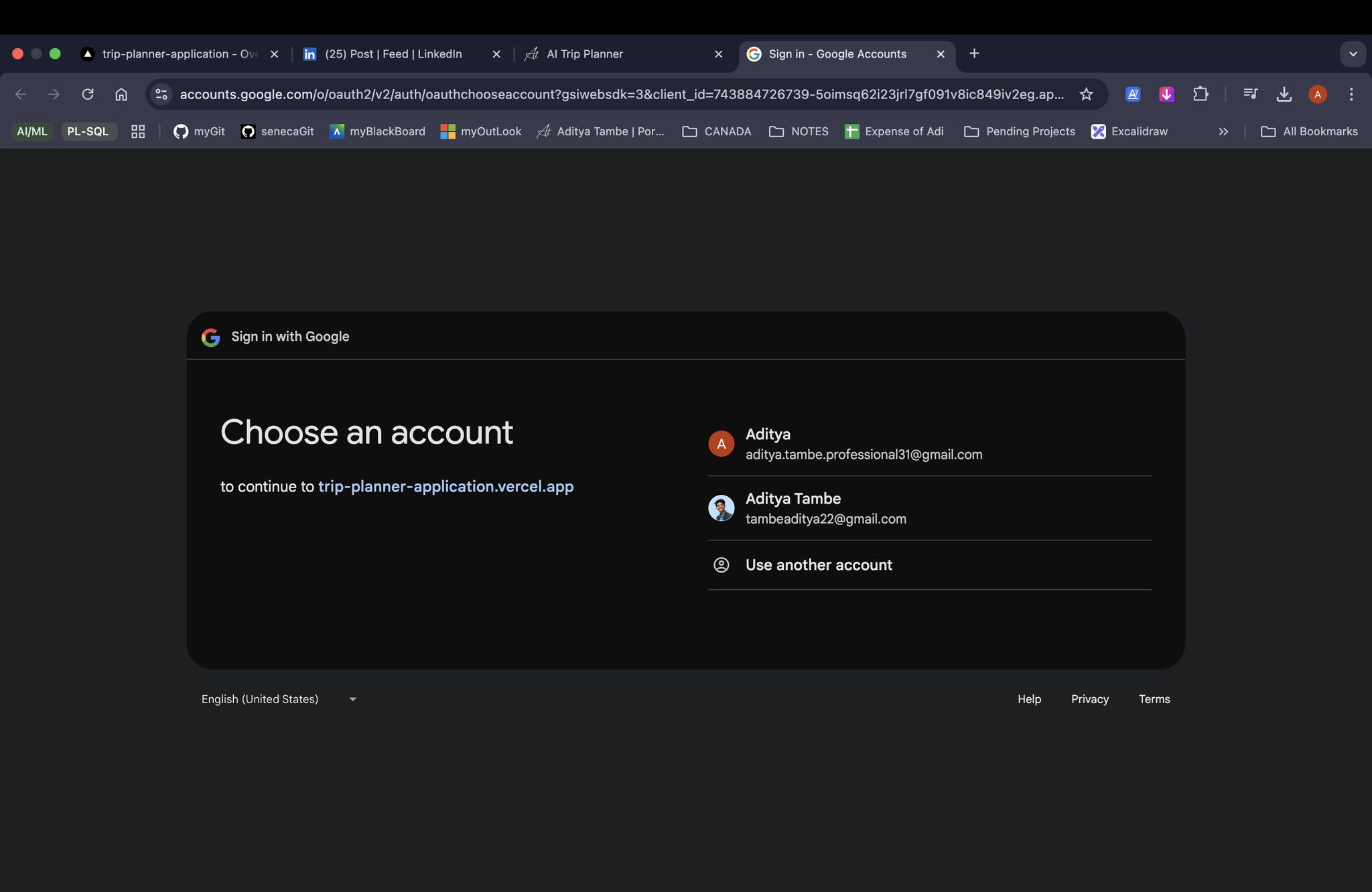Open Chrome three-dot menu
The height and width of the screenshot is (892, 1372).
(x=1351, y=94)
